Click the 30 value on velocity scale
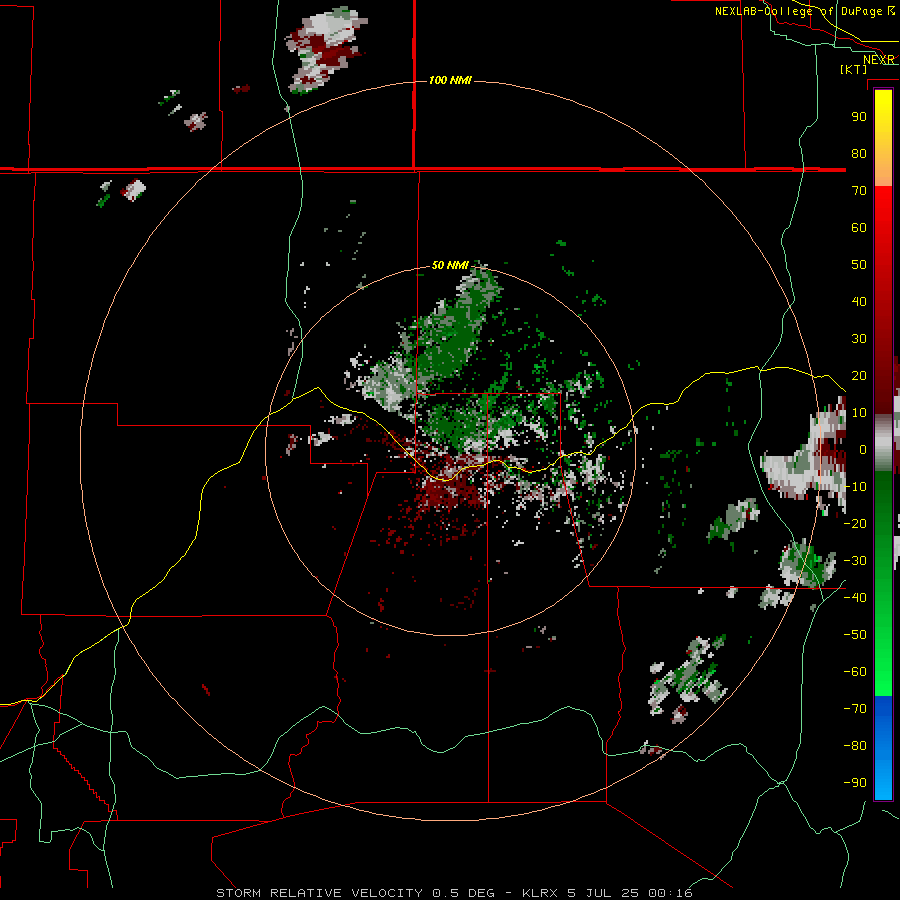Viewport: 900px width, 900px height. 859,339
